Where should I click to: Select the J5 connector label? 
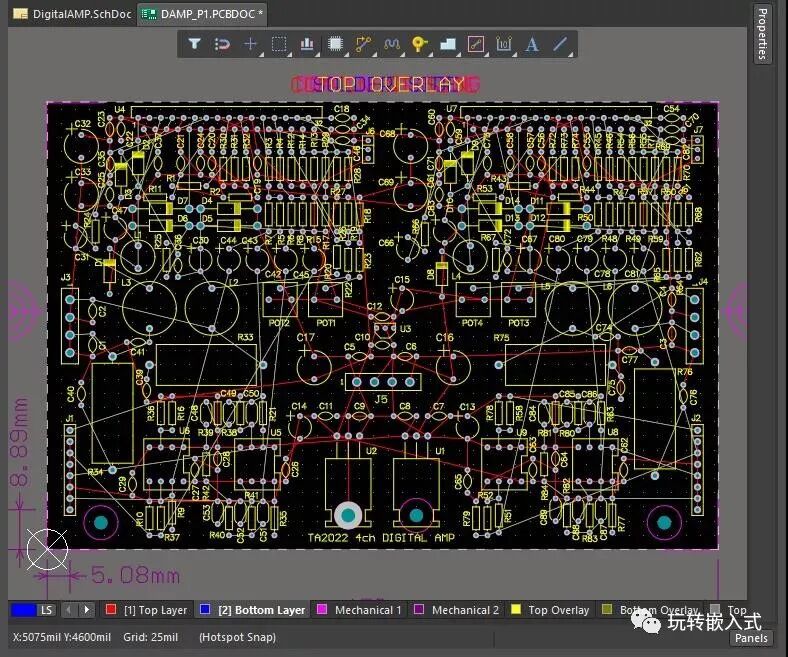381,399
